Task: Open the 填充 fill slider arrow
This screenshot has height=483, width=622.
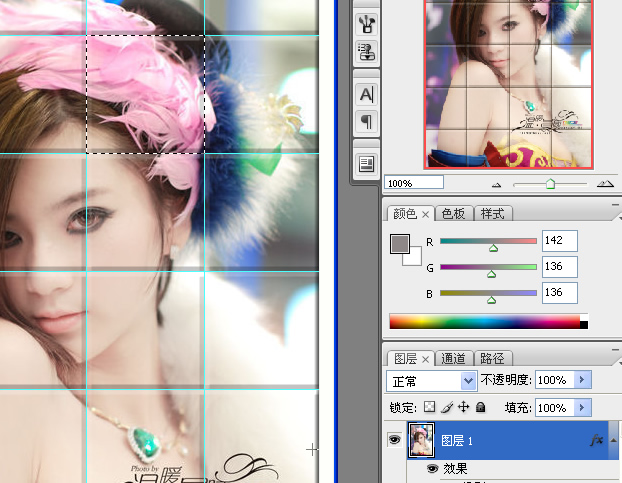Action: [x=582, y=407]
